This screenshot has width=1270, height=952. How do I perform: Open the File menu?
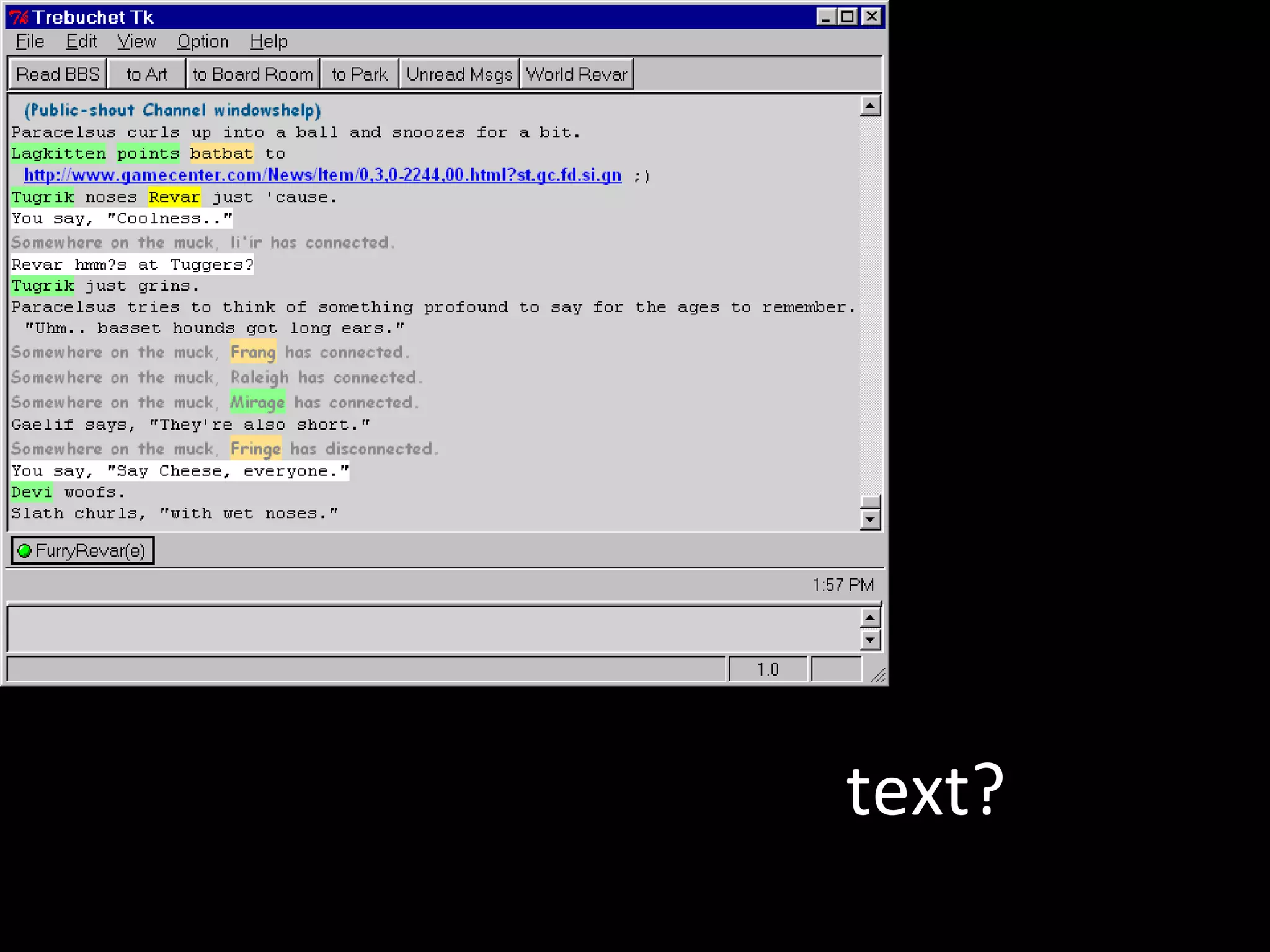coord(30,42)
